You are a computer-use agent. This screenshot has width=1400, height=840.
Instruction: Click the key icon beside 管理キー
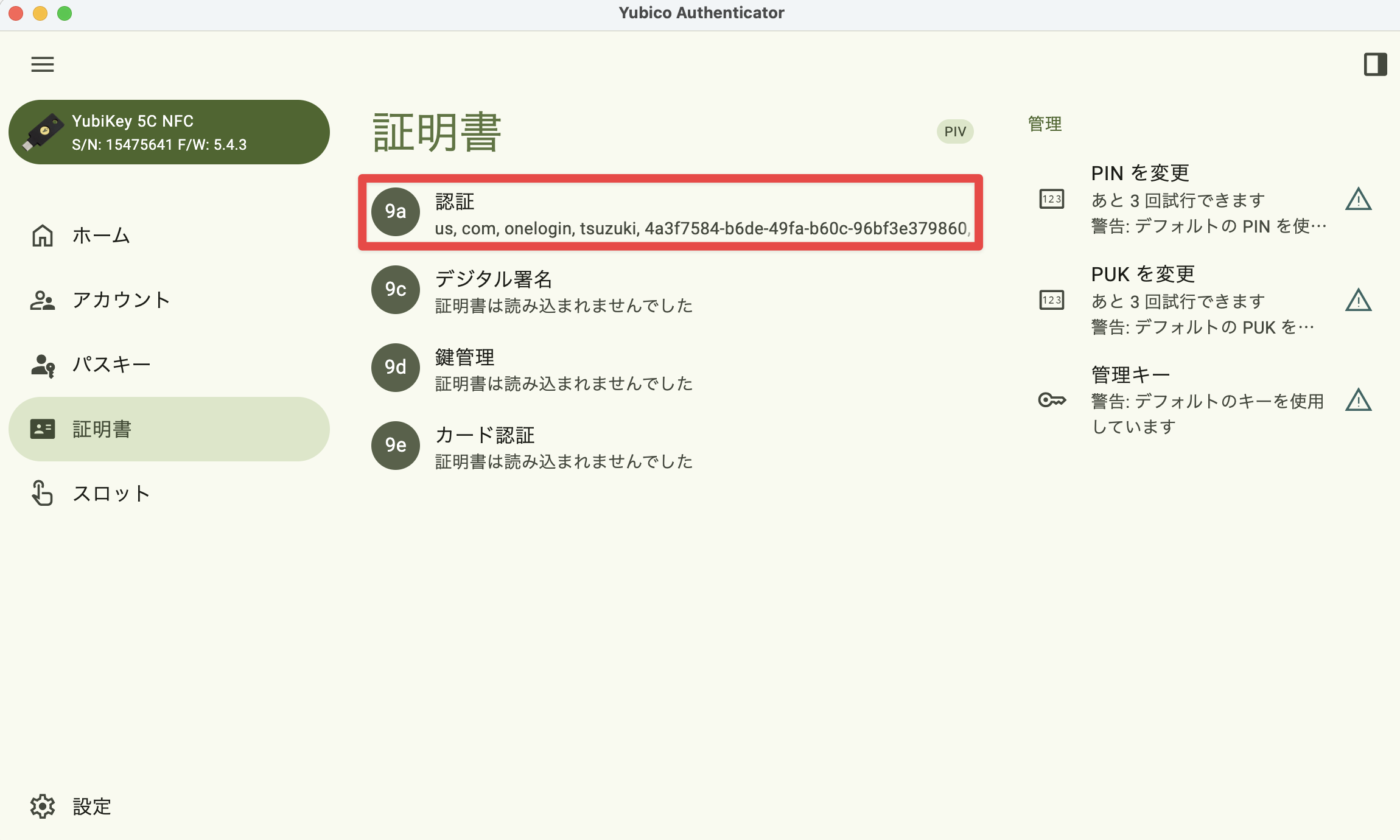coord(1051,400)
